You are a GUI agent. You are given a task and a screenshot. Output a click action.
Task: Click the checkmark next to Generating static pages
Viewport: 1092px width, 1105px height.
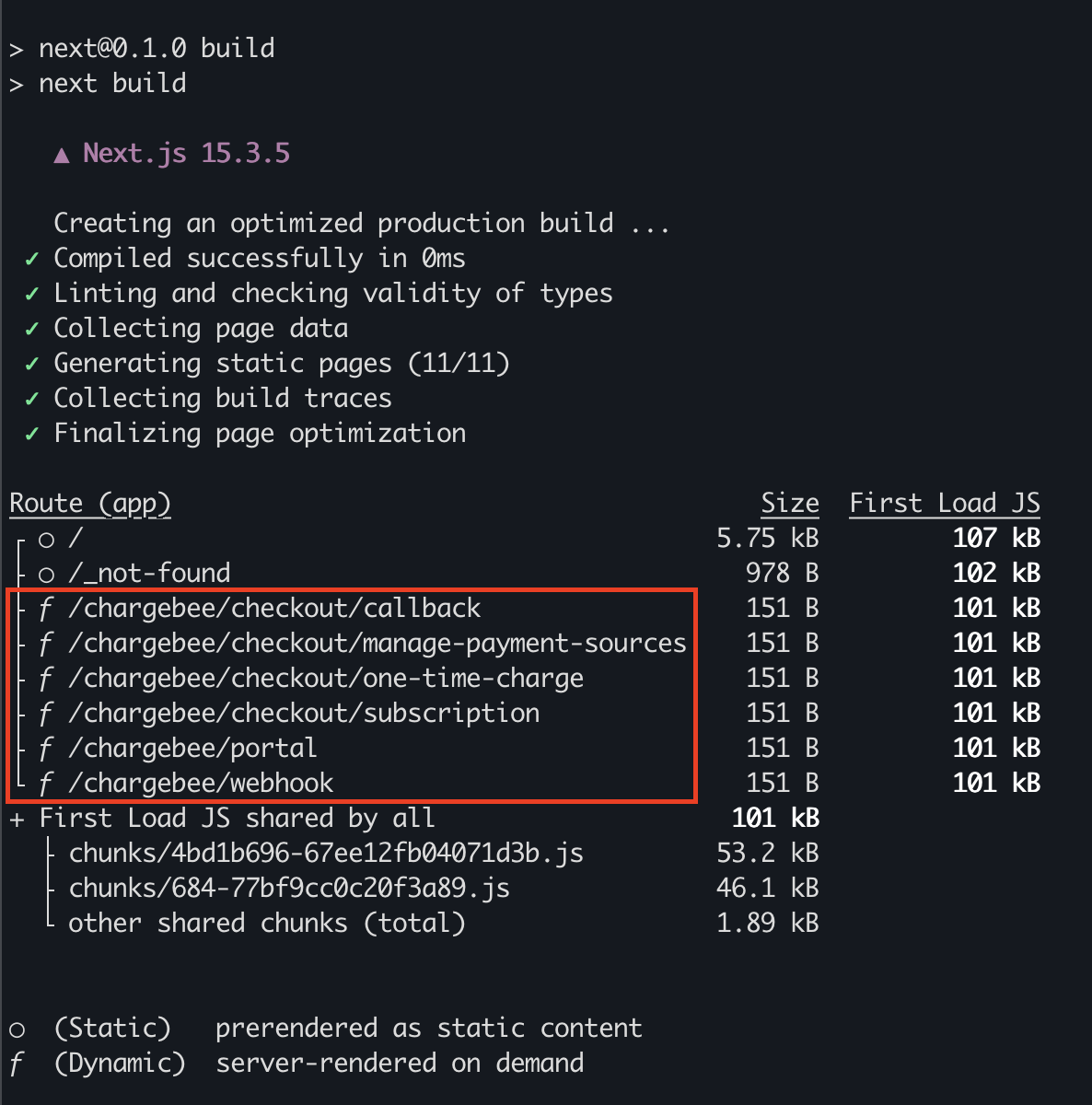coord(32,363)
